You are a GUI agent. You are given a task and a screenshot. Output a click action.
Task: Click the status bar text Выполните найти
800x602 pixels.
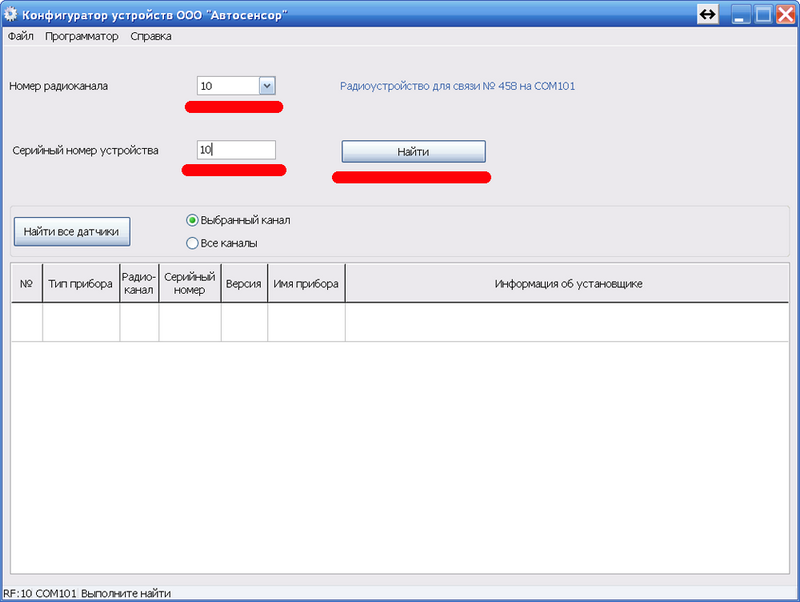pyautogui.click(x=126, y=593)
